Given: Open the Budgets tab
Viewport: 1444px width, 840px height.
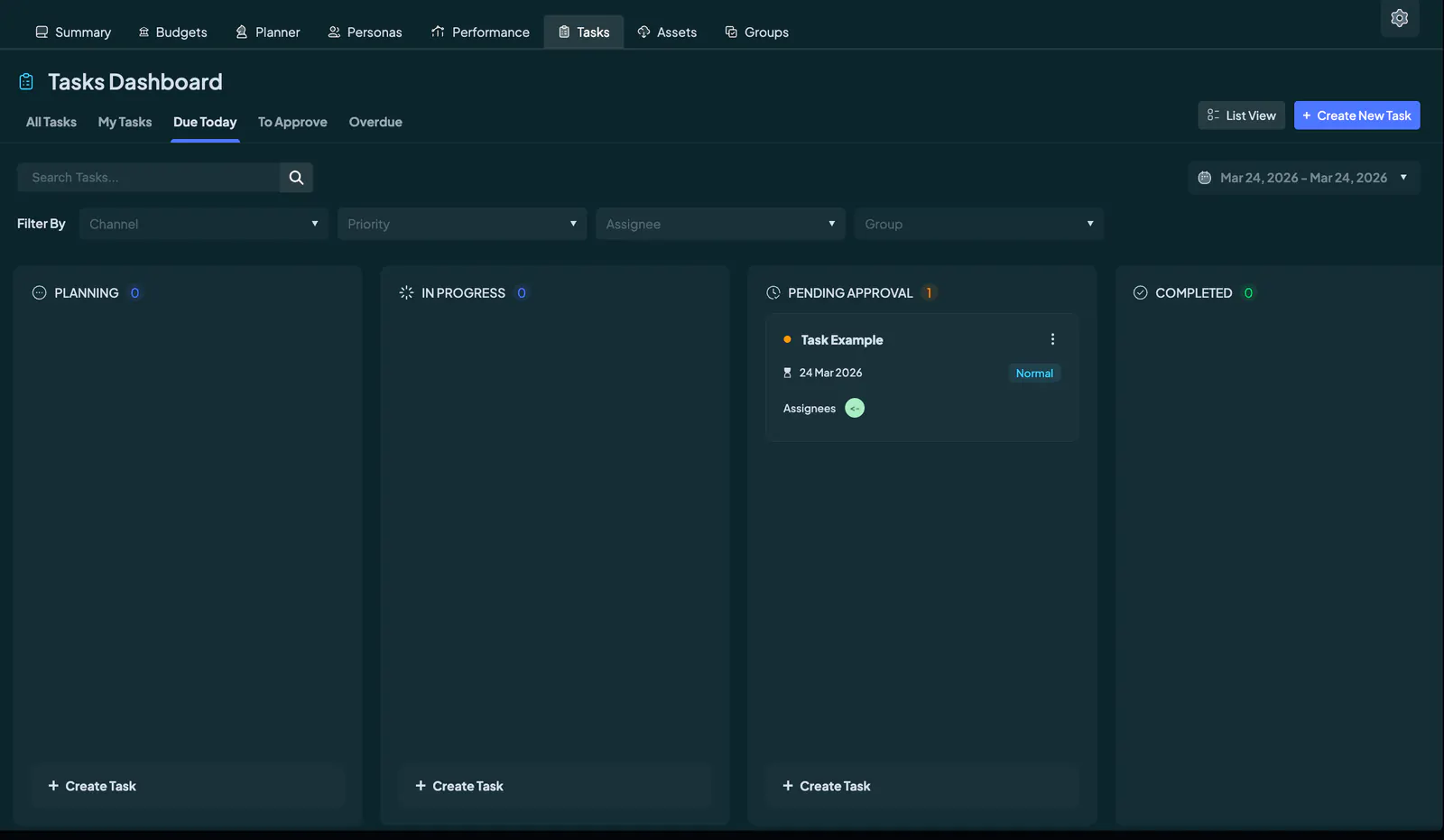Looking at the screenshot, I should point(172,32).
